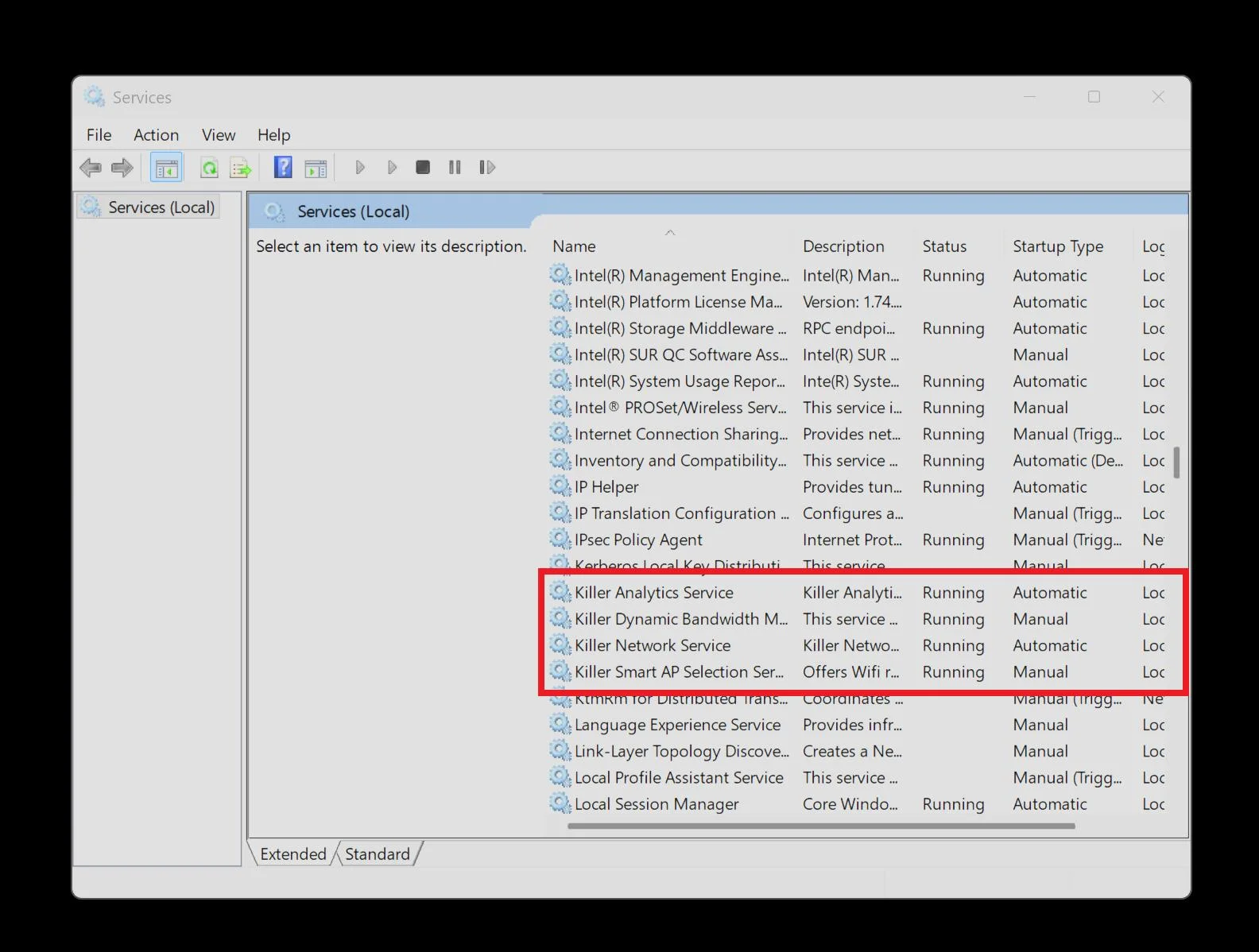
Task: Select Intel(R) System Usage Report service
Action: click(857, 381)
